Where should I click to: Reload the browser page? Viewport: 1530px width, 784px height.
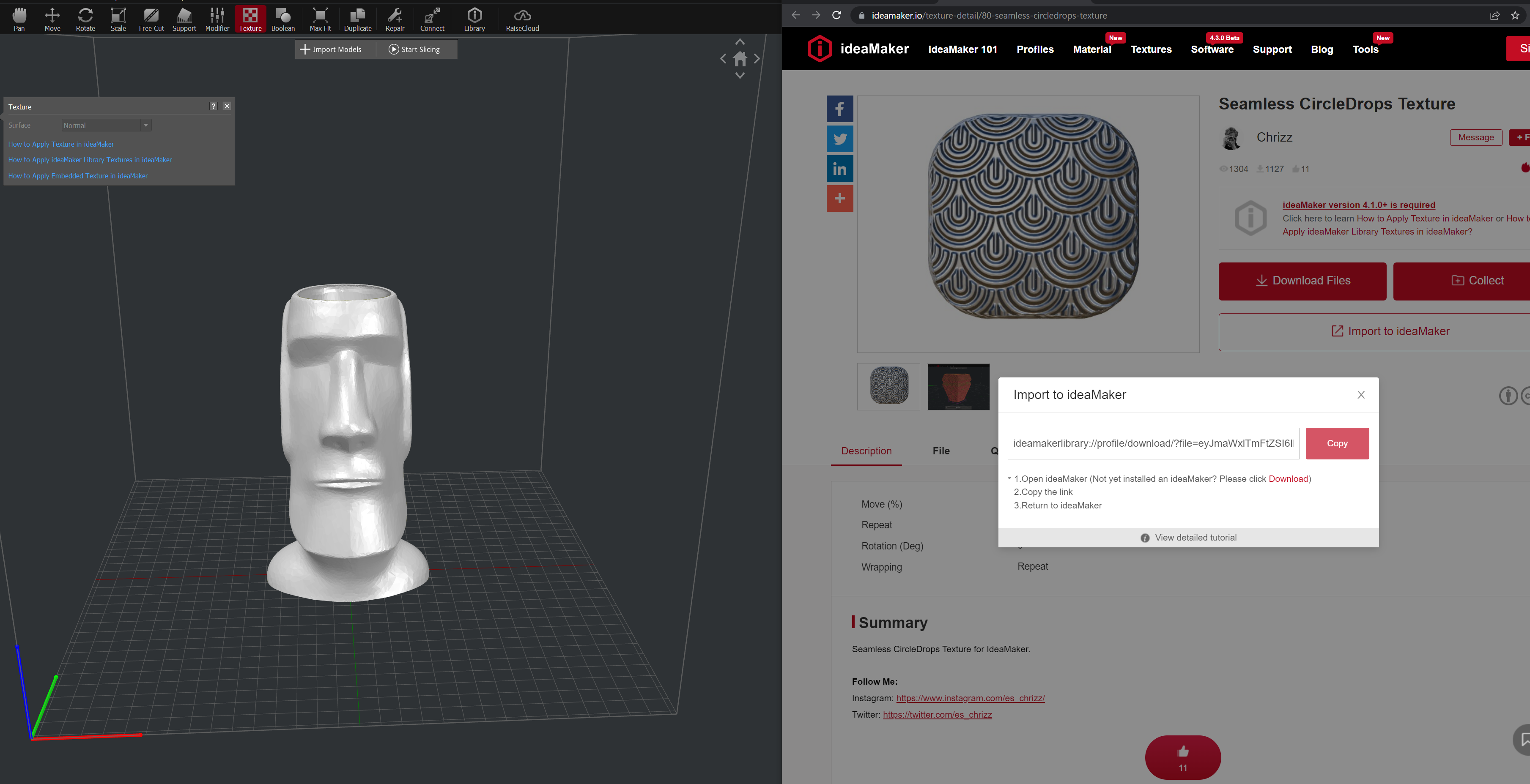click(836, 16)
